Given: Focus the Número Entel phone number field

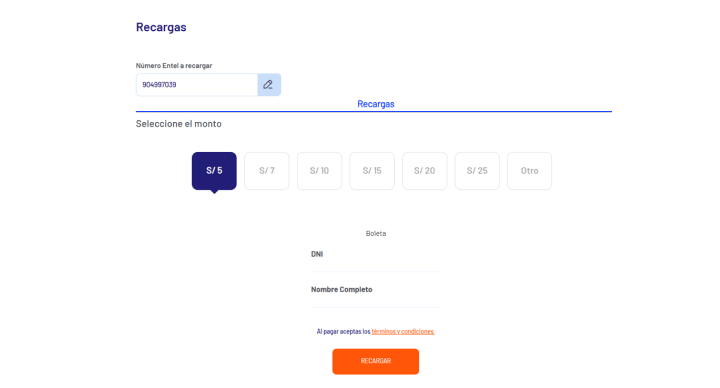Looking at the screenshot, I should [197, 85].
